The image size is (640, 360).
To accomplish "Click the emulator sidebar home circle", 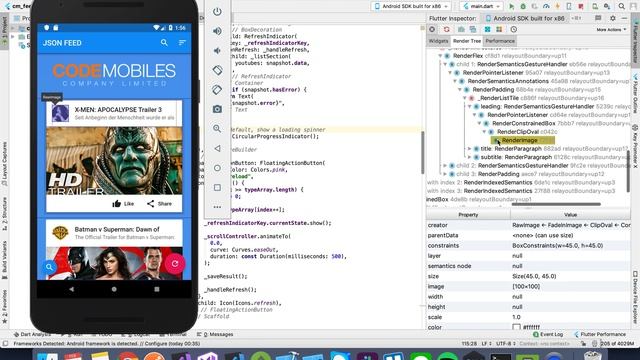I will [x=217, y=168].
